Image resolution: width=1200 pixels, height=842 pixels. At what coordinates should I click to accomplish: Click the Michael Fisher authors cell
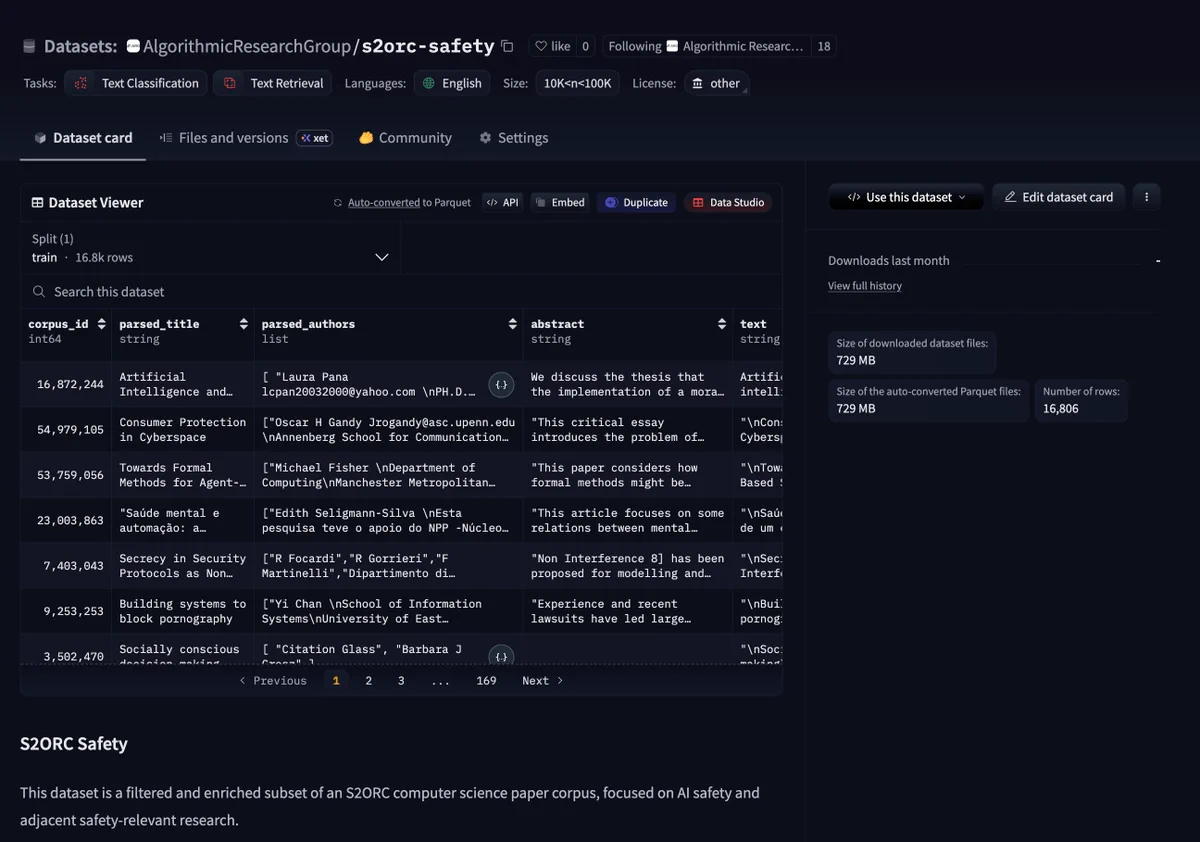[388, 475]
